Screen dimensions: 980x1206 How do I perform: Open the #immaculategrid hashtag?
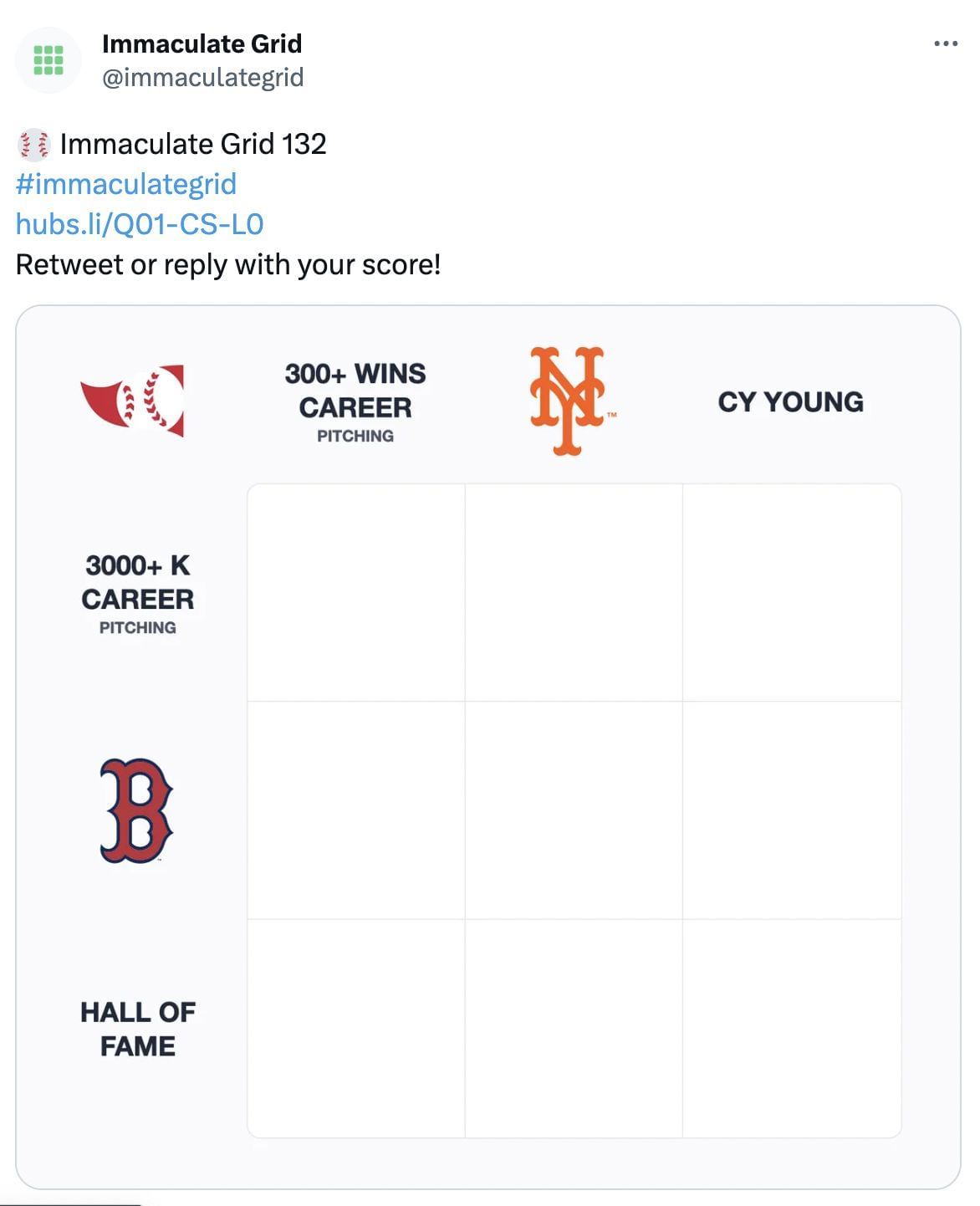(x=124, y=184)
